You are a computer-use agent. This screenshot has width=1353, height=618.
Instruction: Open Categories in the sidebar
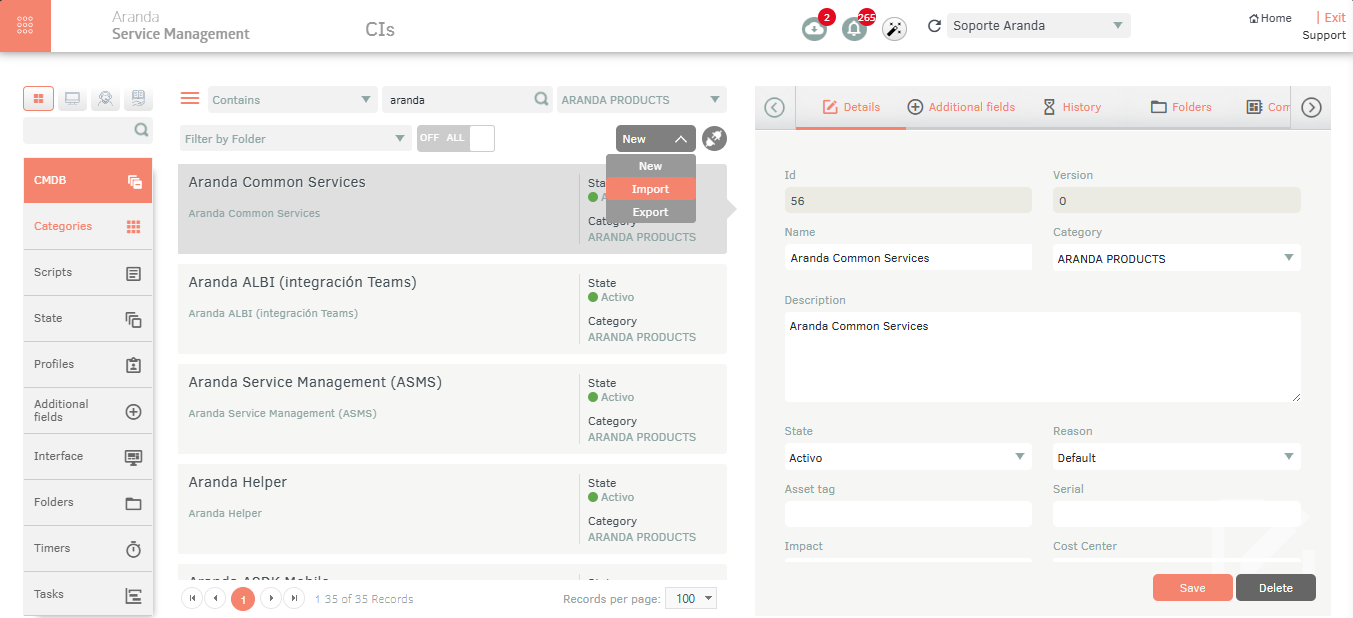[88, 226]
